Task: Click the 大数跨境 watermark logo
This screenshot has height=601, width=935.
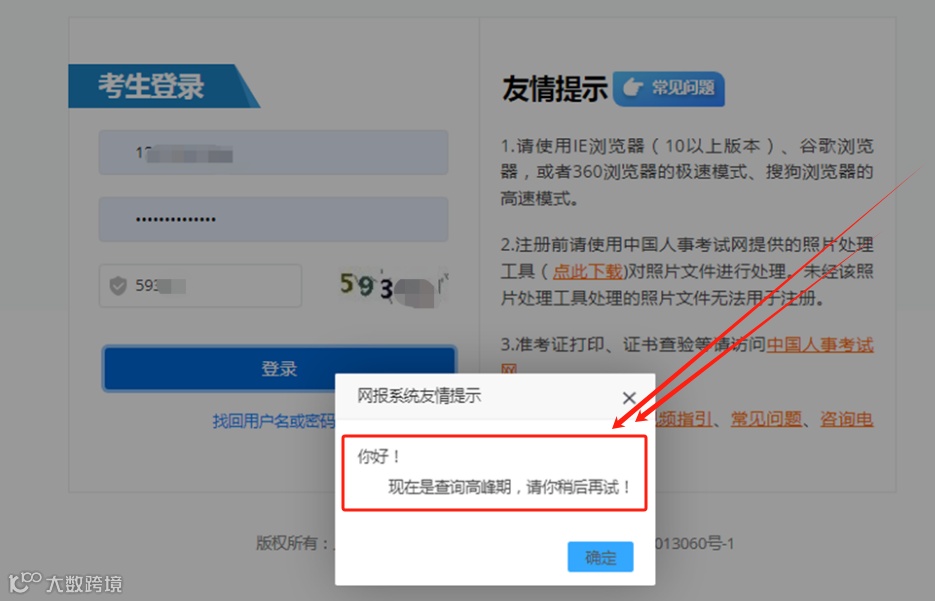Action: (66, 583)
